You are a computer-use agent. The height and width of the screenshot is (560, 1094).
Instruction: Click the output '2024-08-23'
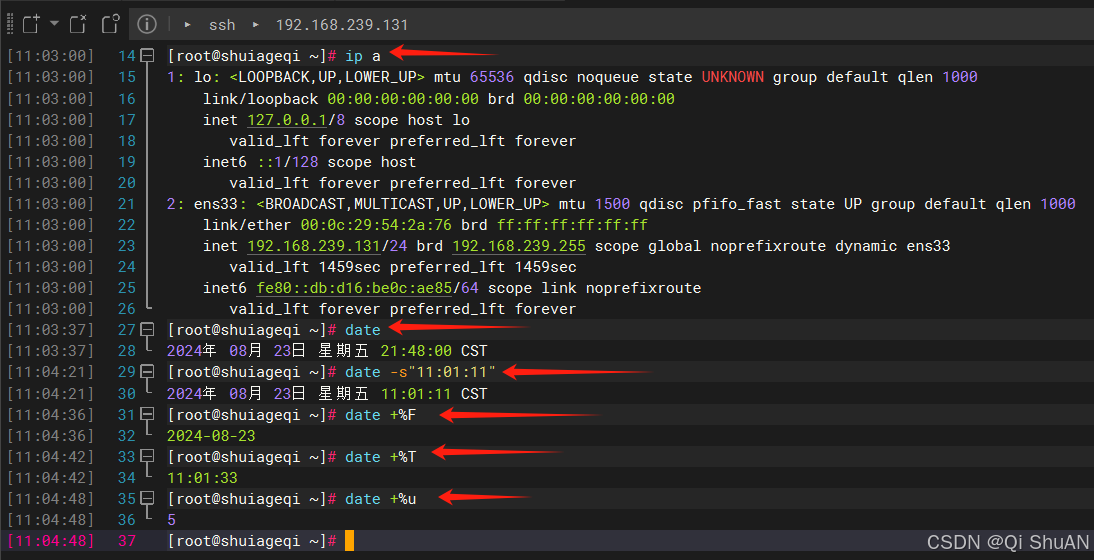coord(211,436)
